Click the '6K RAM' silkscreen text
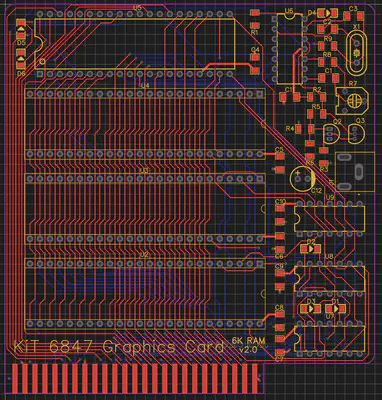Viewport: 382px width, 400px height. click(249, 341)
